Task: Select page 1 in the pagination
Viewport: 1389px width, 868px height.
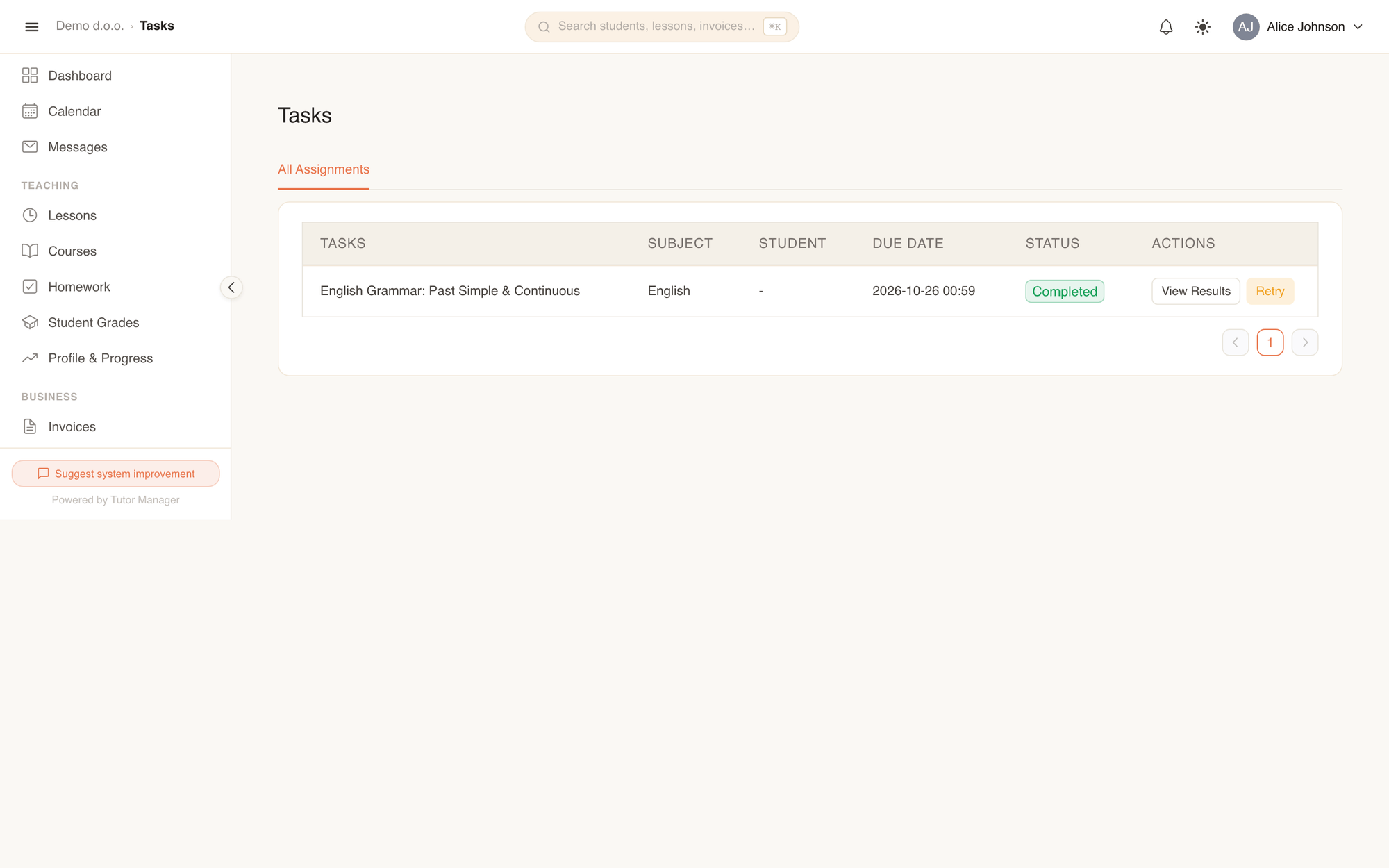Action: [x=1270, y=342]
